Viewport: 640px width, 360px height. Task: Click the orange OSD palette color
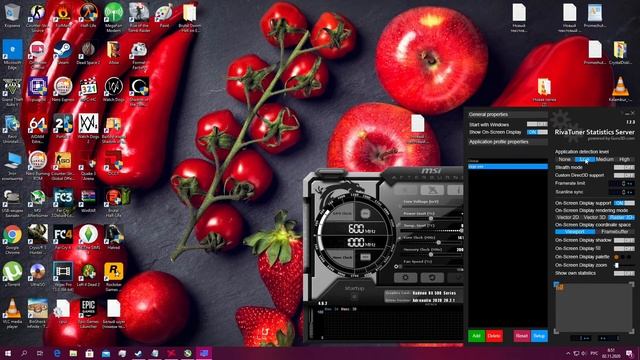(617, 257)
